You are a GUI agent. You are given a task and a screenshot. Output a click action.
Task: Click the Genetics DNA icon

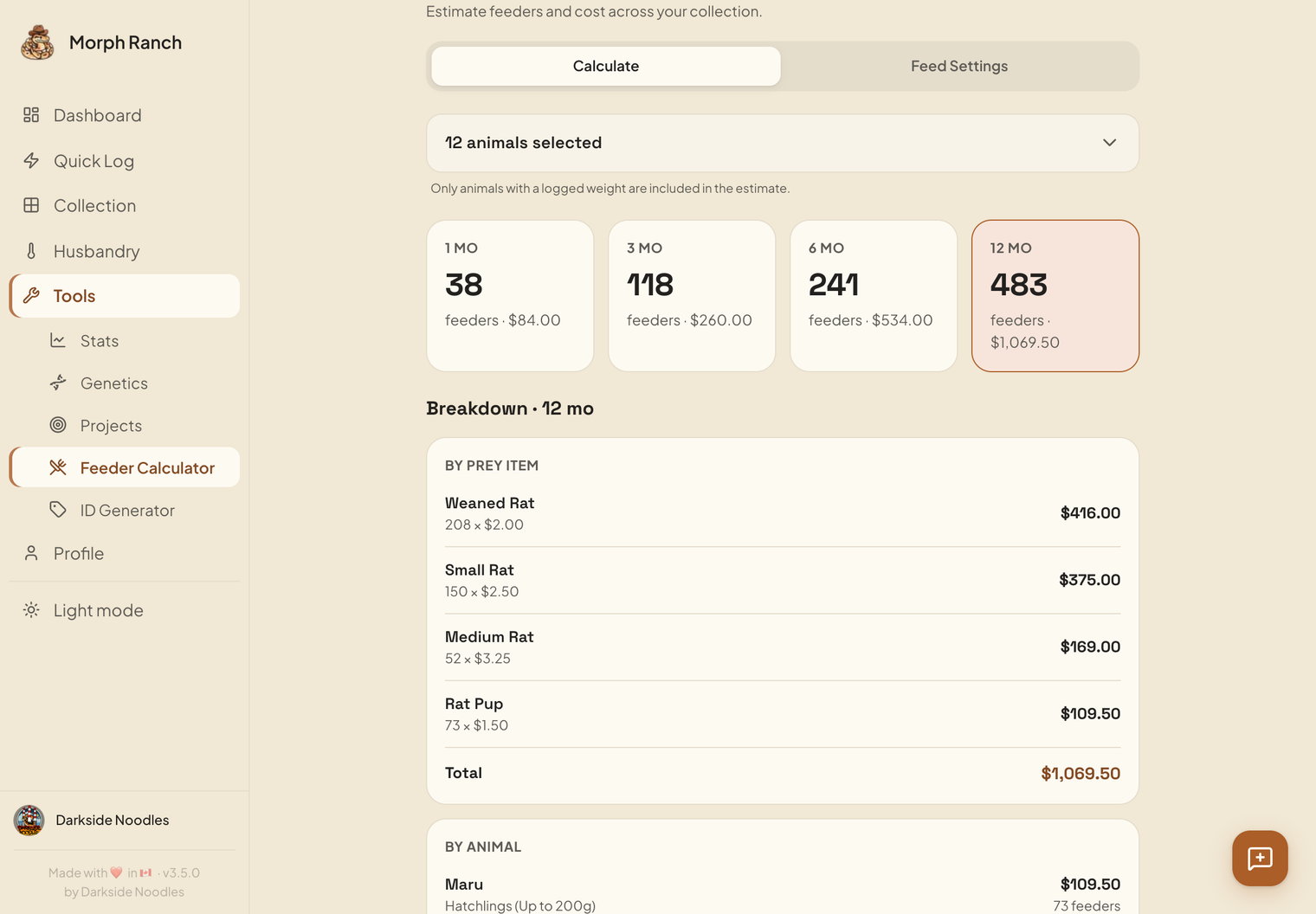pos(58,383)
